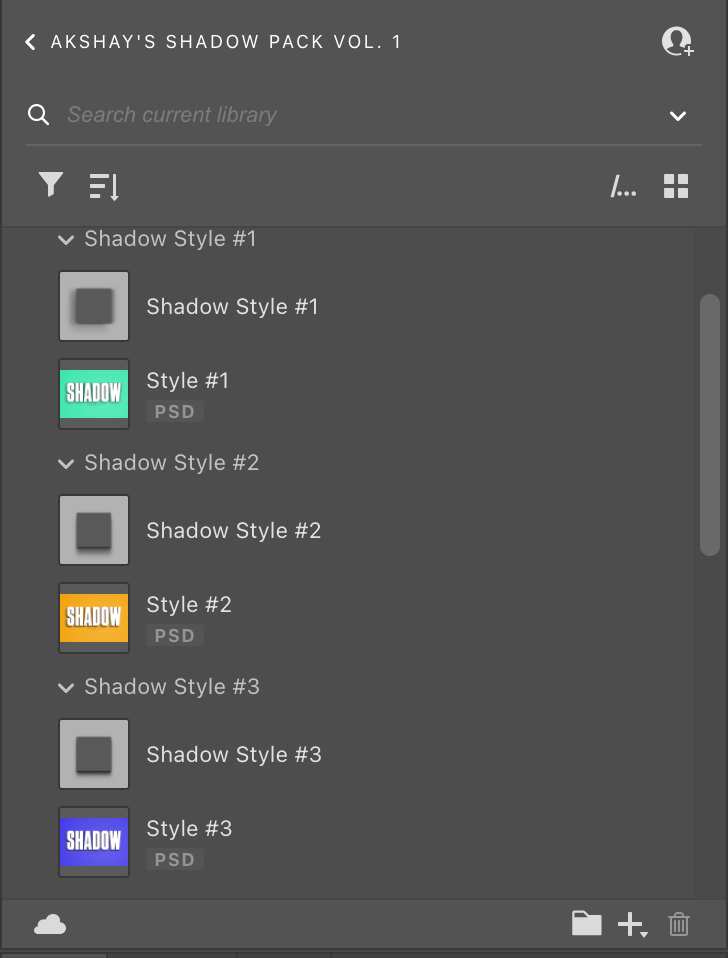The image size is (728, 958).
Task: Click the back arrow next to library title
Action: 31,42
